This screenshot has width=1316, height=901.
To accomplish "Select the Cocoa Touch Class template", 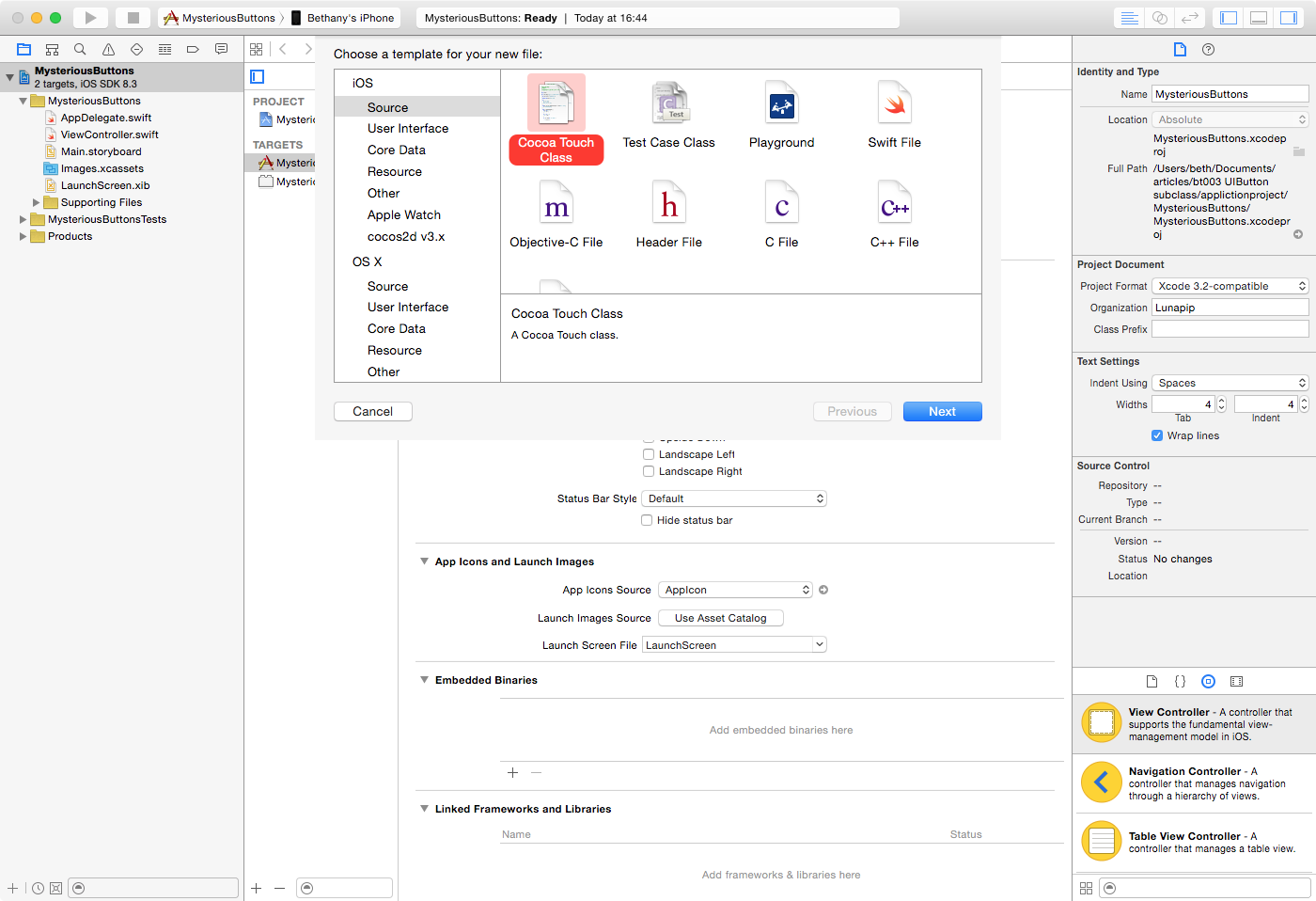I will [556, 119].
